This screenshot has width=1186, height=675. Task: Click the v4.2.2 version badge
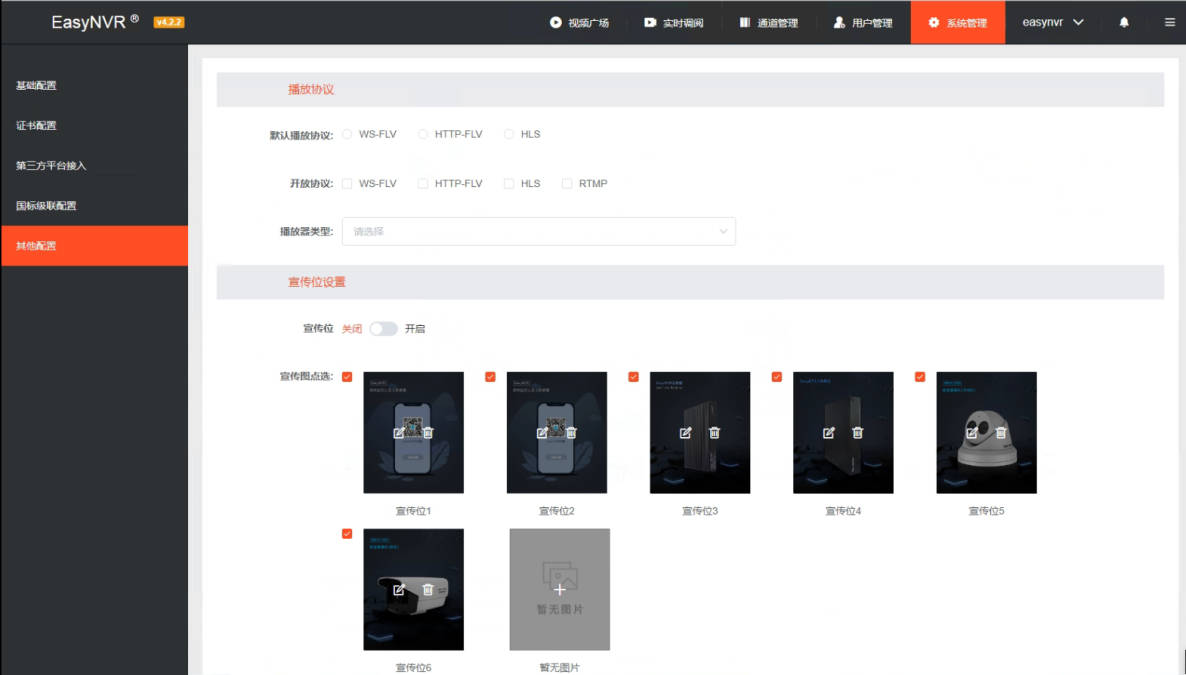(169, 22)
